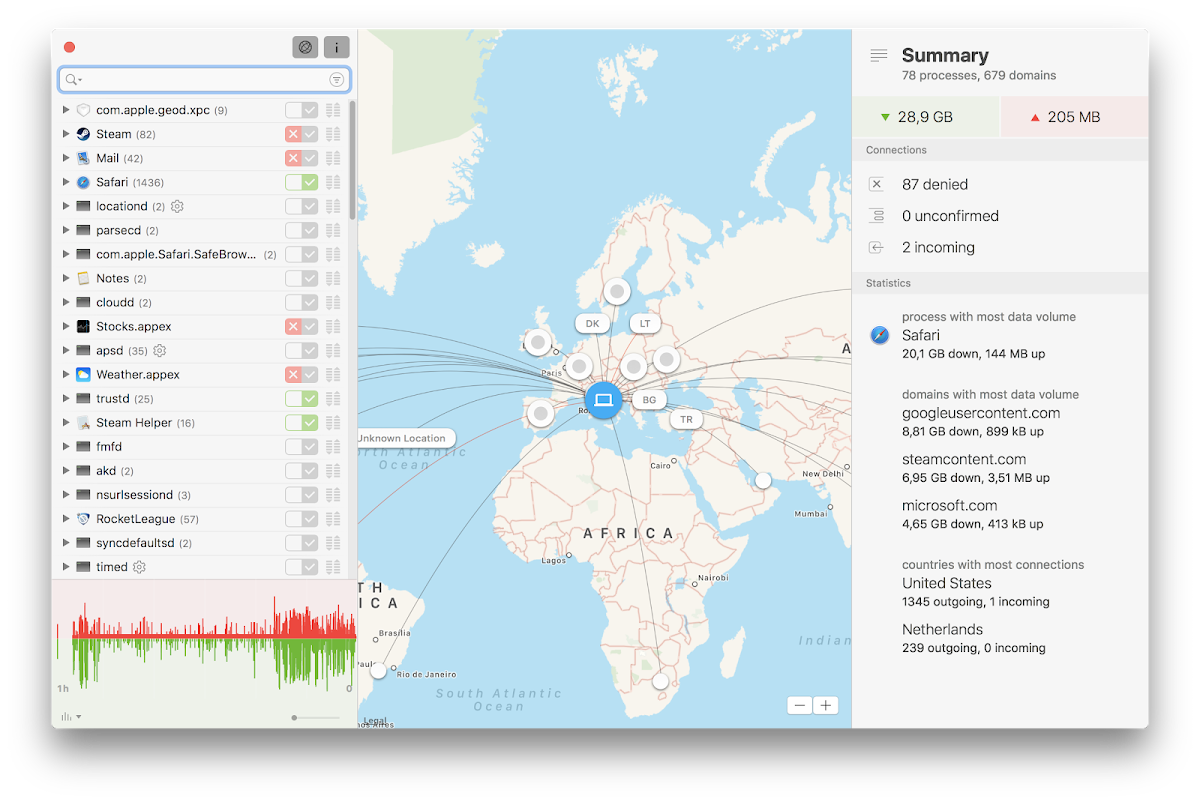Click the connection list scrollbar
The image size is (1200, 802).
click(352, 160)
